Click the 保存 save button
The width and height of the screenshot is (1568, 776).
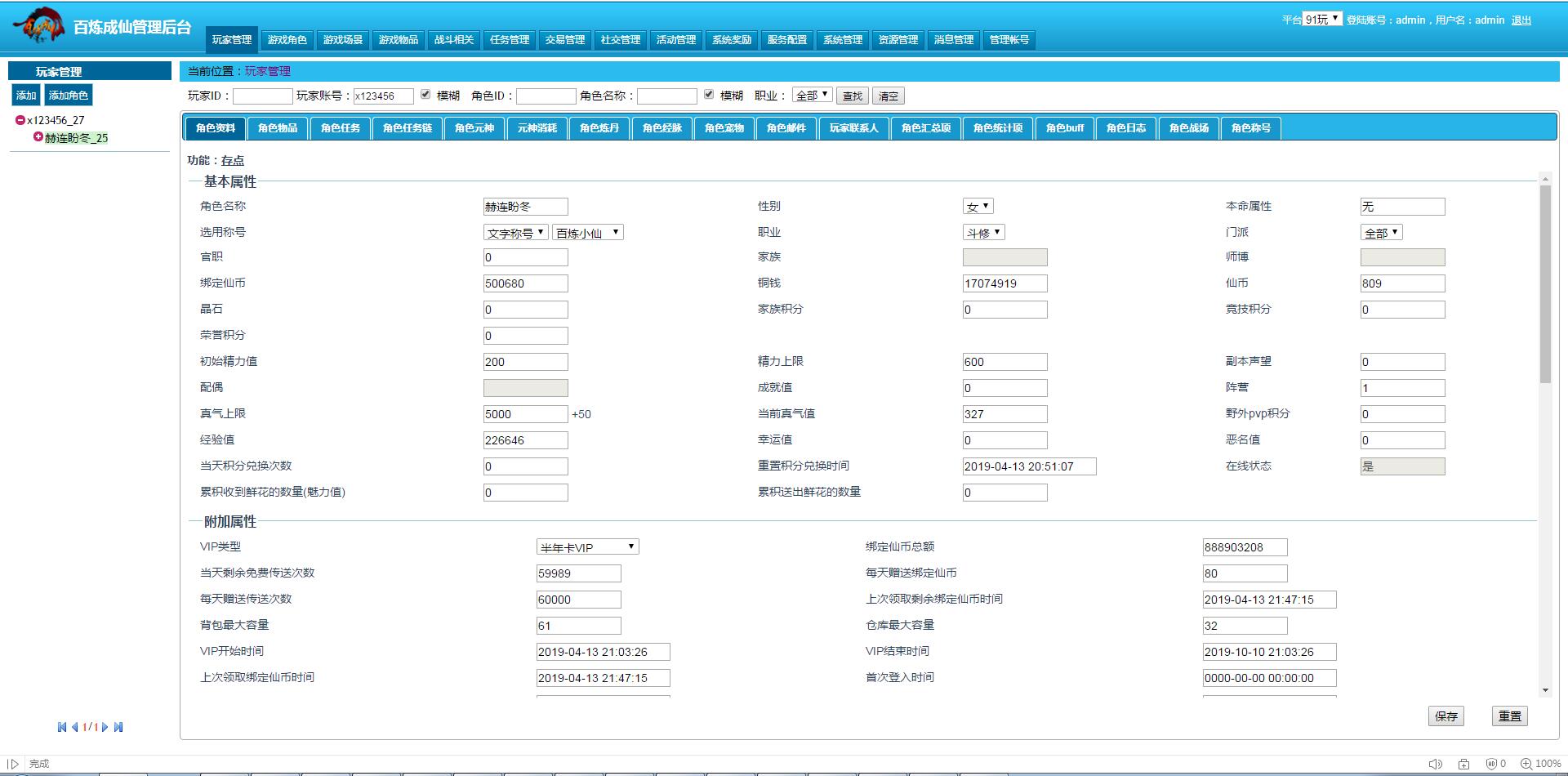(x=1445, y=716)
